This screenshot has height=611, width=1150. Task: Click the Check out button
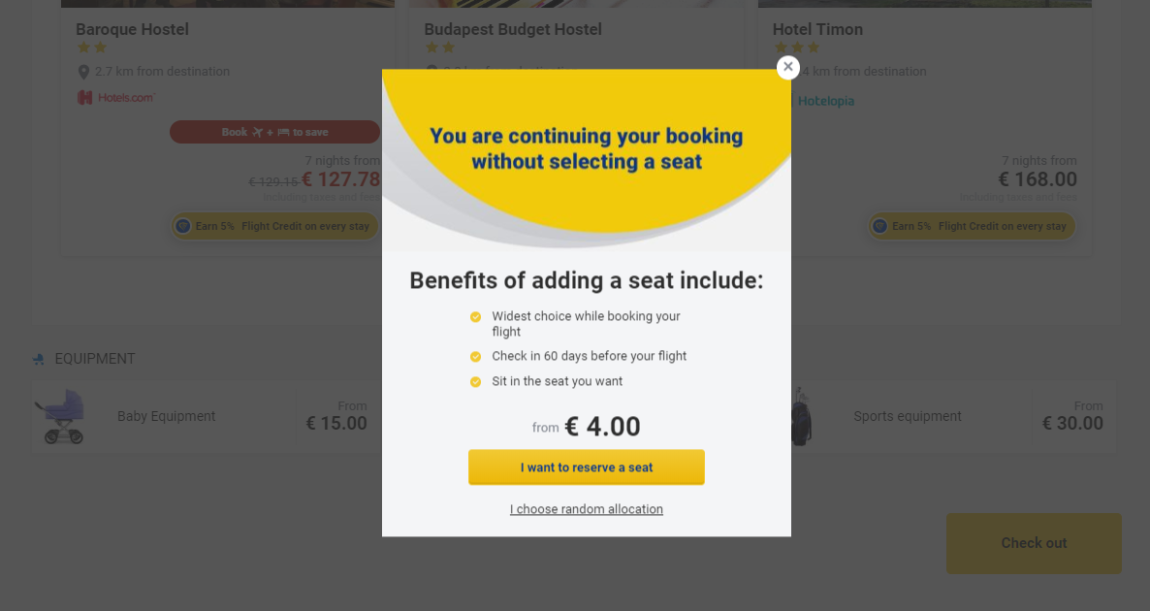[1033, 544]
